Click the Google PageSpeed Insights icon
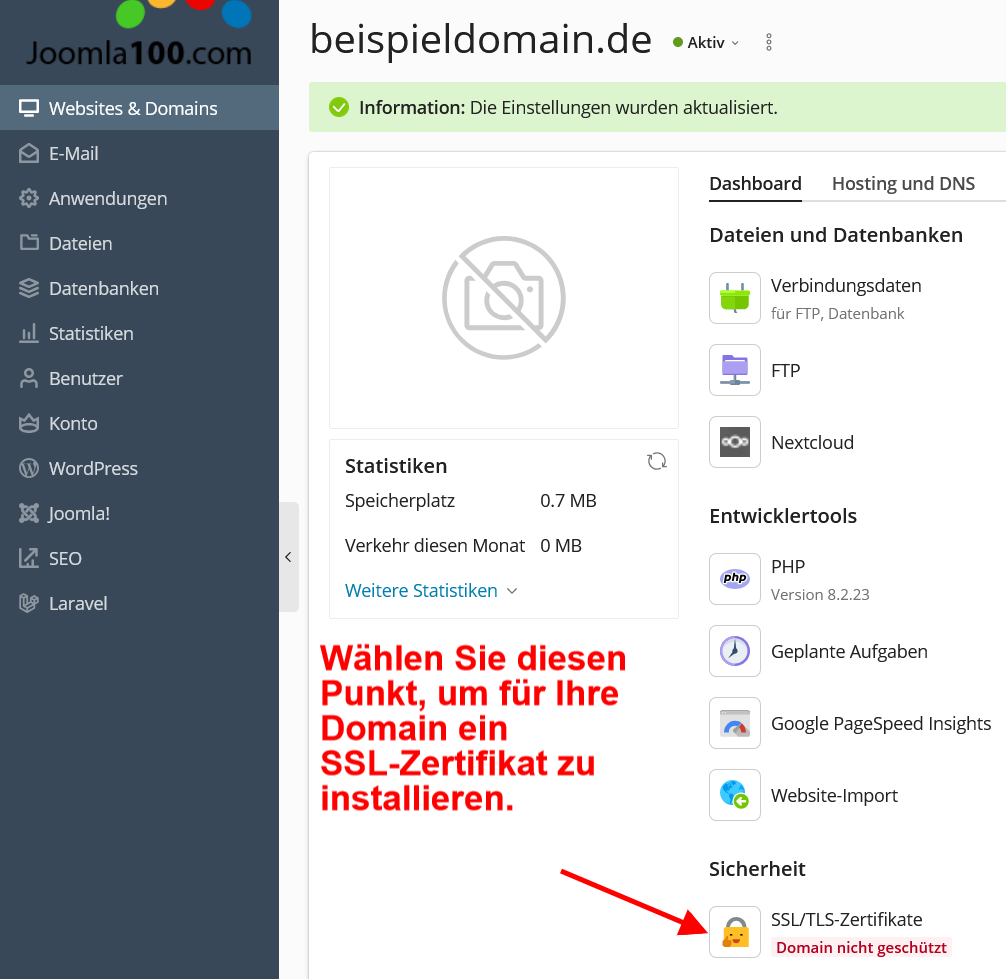1006x979 pixels. click(x=735, y=723)
